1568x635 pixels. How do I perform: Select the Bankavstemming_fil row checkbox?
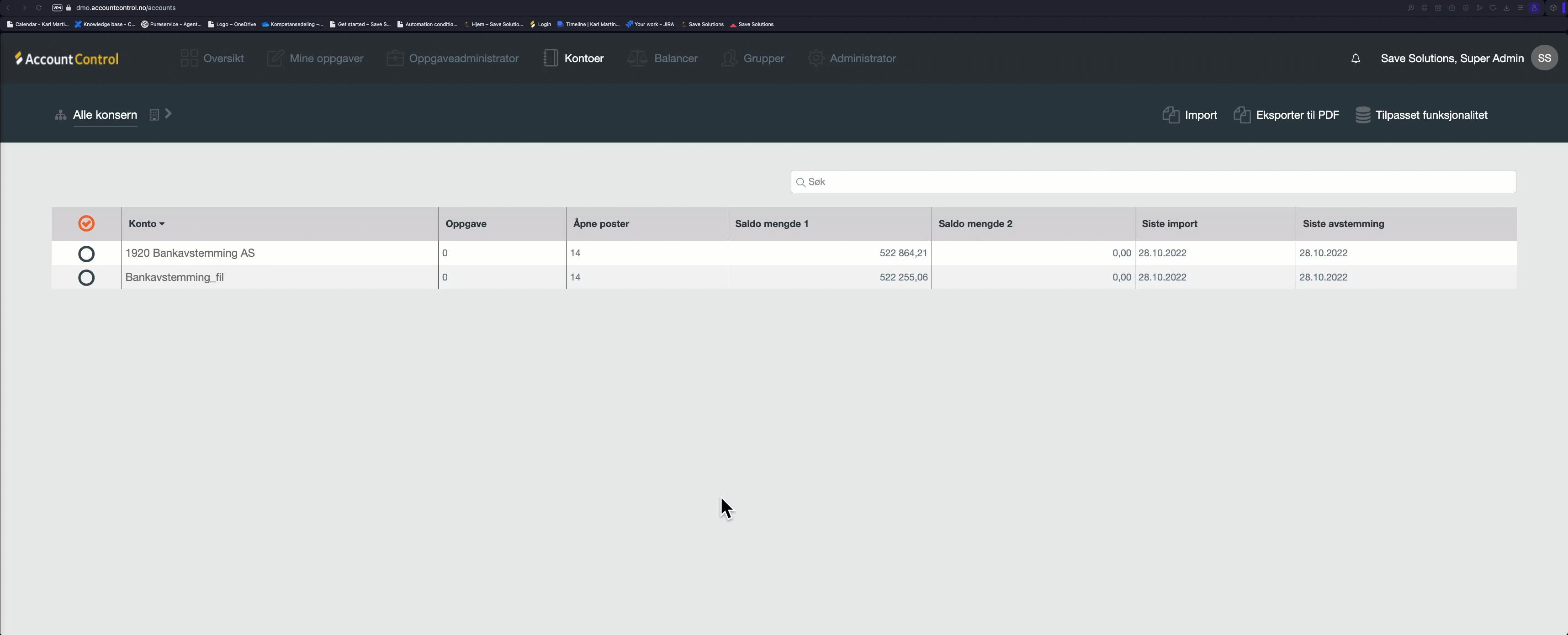(86, 278)
